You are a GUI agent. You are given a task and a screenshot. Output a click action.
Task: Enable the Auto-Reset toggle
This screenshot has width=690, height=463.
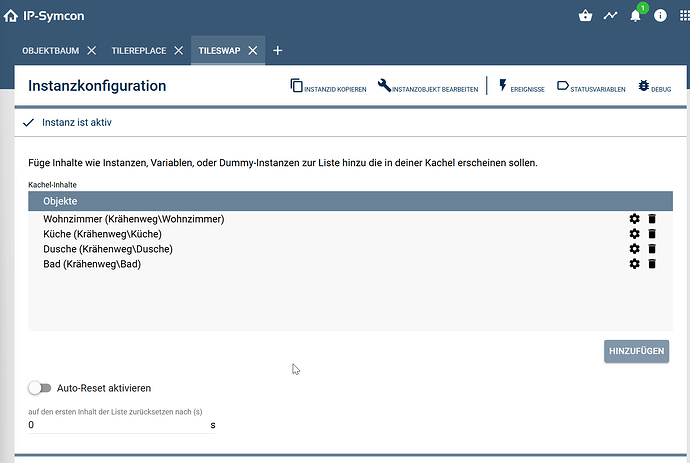click(x=39, y=387)
